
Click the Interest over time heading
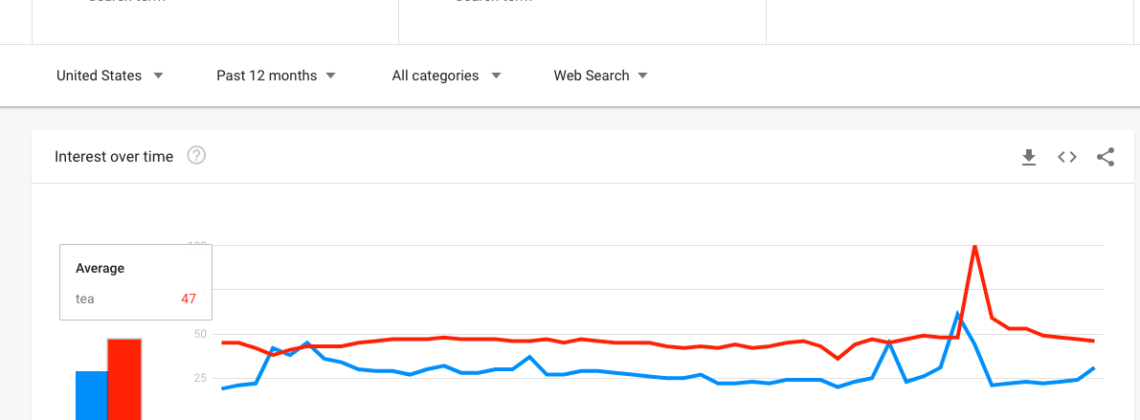tap(114, 157)
